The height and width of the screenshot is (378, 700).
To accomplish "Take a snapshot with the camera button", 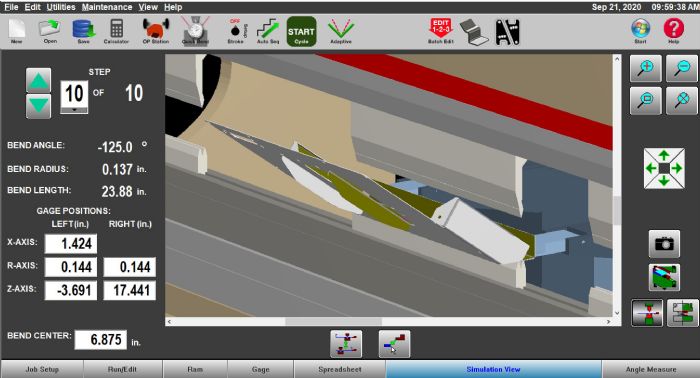I will tap(664, 244).
